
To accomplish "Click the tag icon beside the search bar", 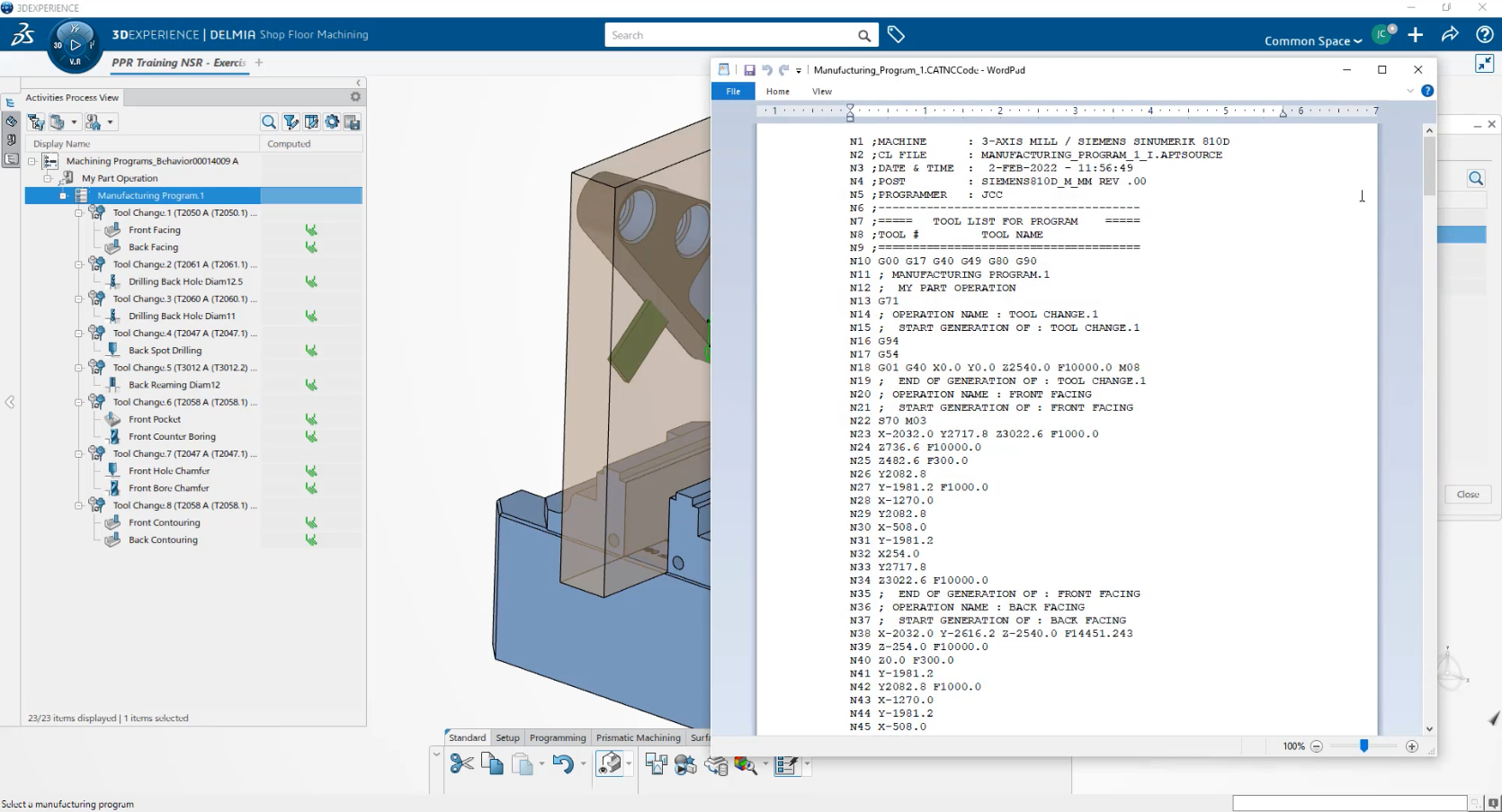I will 896,35.
